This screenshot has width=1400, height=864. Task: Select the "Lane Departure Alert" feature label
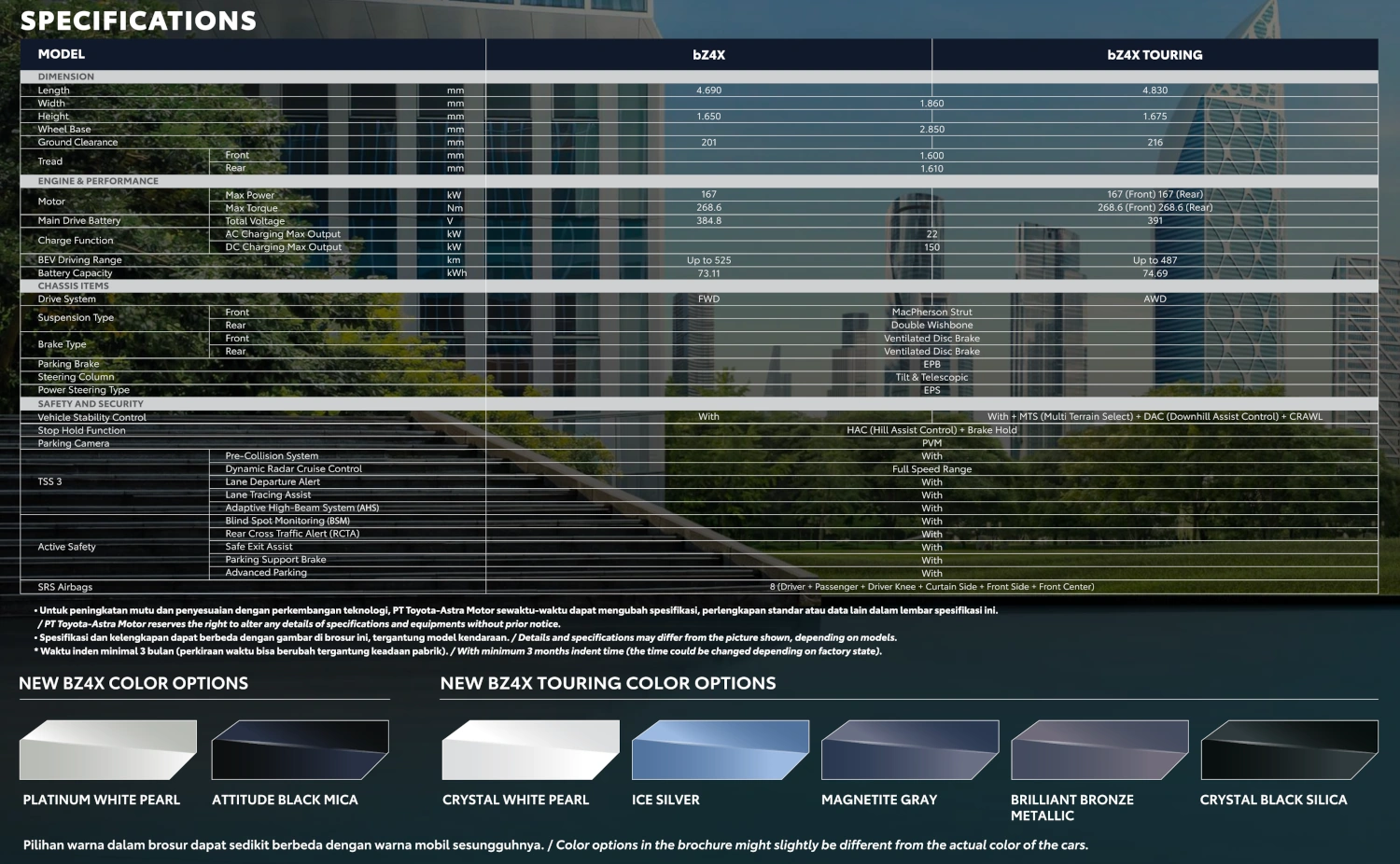pyautogui.click(x=273, y=482)
